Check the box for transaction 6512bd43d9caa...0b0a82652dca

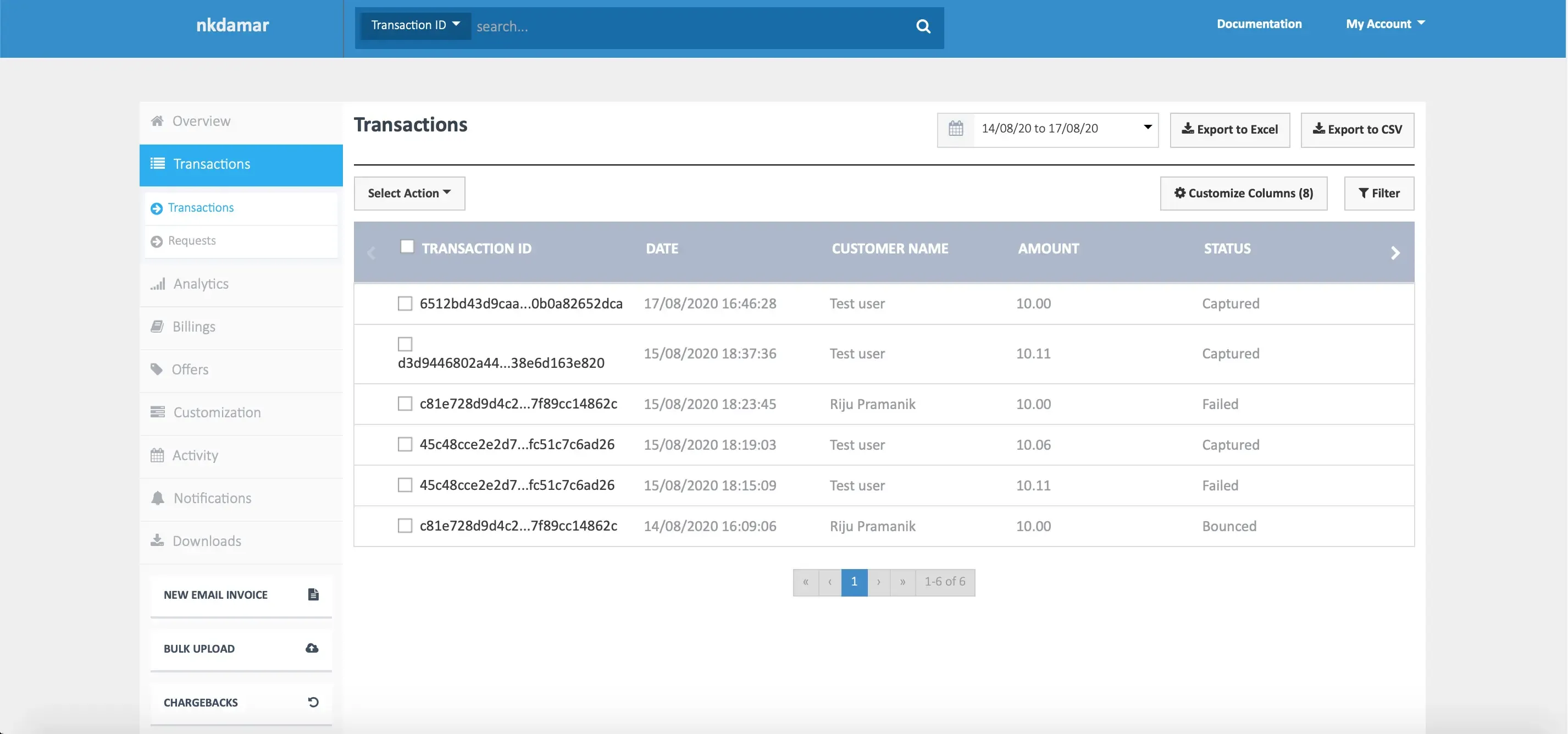point(405,303)
